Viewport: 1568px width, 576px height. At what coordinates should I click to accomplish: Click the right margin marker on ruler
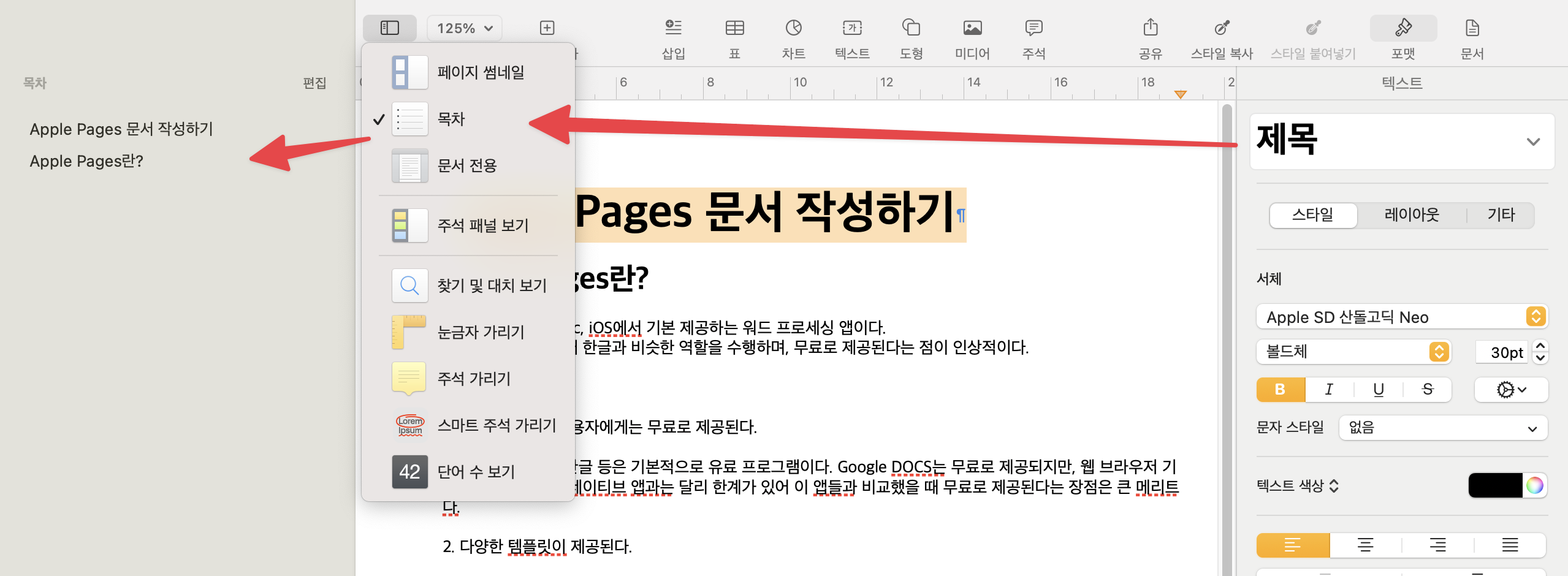tap(1180, 94)
